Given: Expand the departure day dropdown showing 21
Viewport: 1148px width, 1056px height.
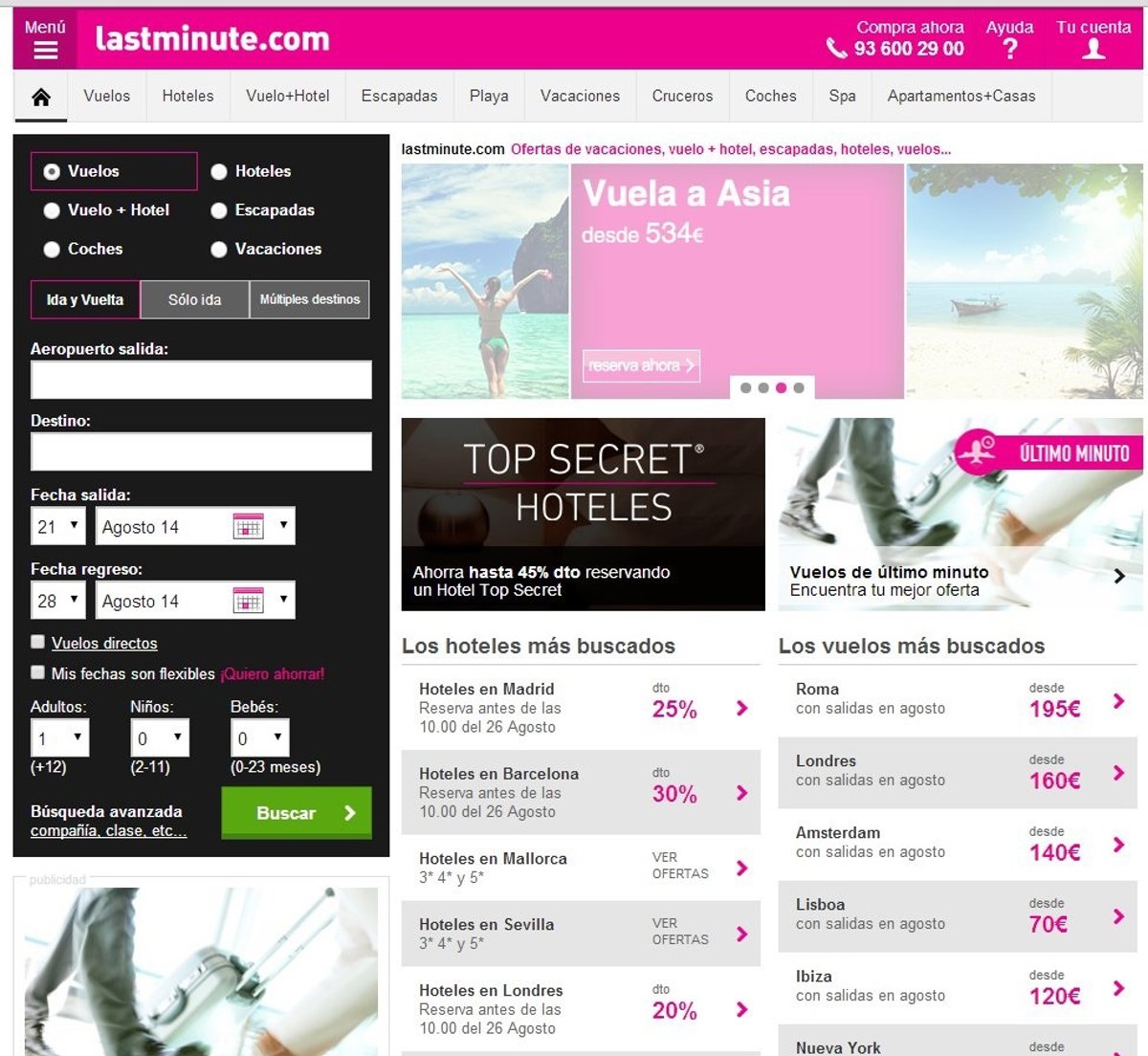Looking at the screenshot, I should (58, 526).
